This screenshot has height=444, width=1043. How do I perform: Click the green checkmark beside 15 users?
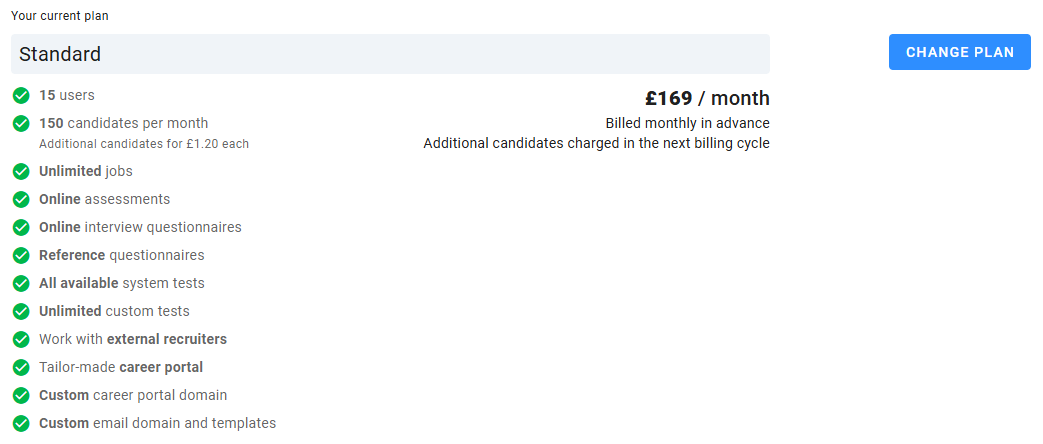tap(20, 96)
